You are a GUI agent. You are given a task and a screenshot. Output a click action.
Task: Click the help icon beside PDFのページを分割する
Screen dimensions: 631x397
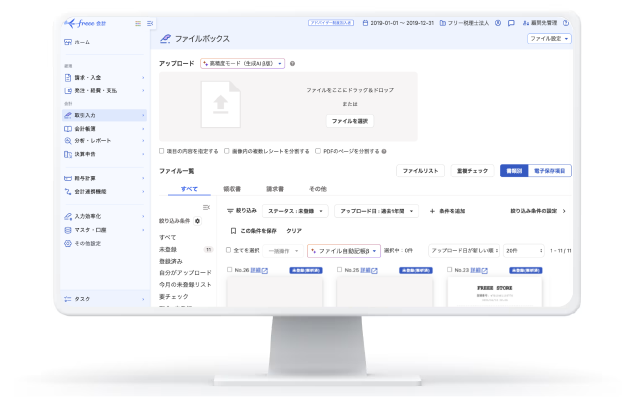384,151
